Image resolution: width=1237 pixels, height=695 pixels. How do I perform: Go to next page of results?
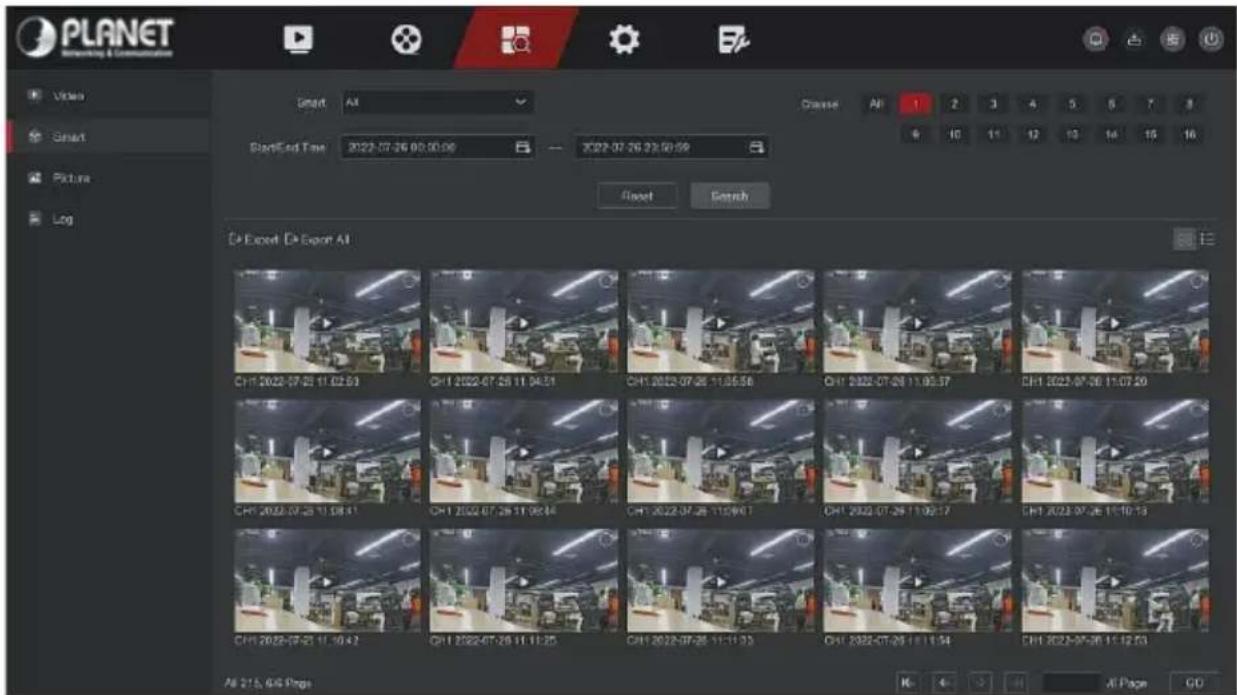tap(978, 682)
